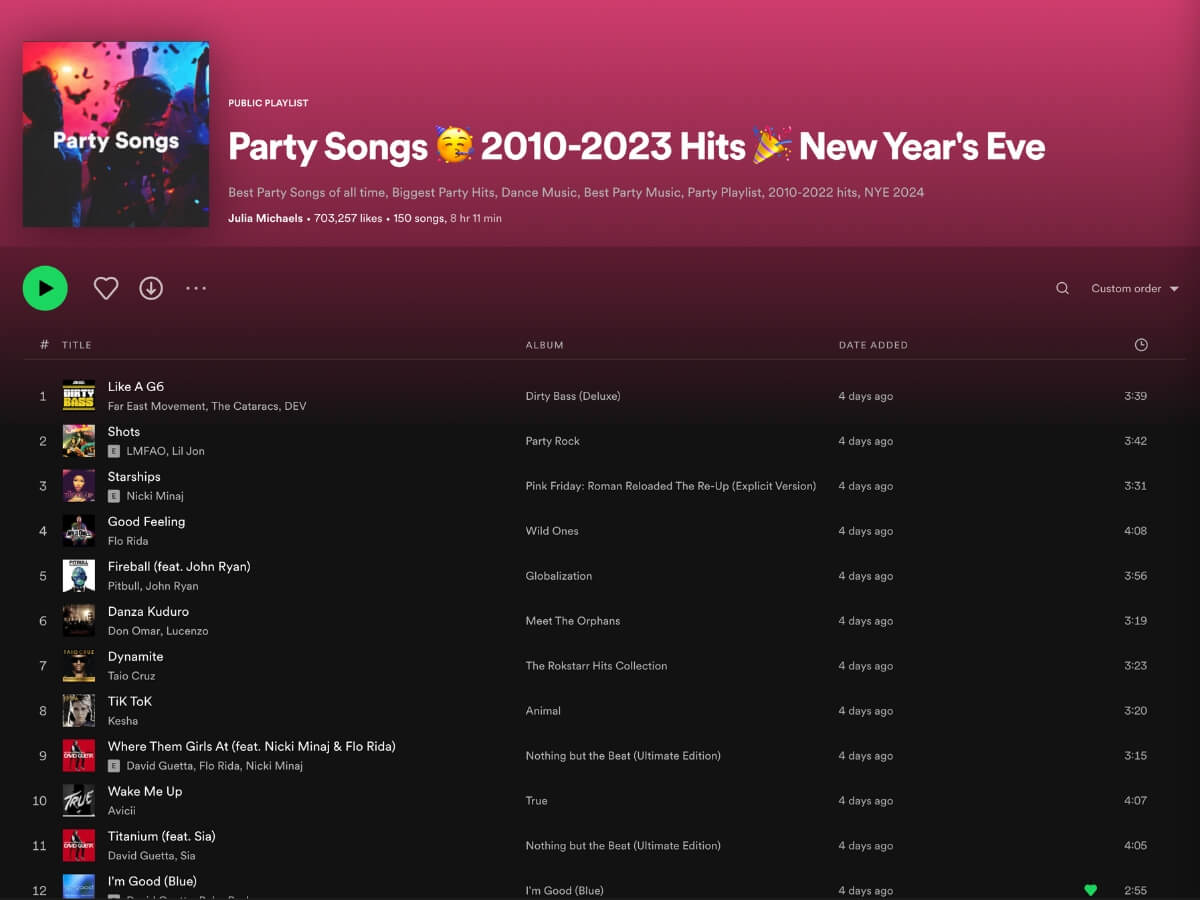The width and height of the screenshot is (1200, 900).
Task: Click the duration clock column header
Action: pyautogui.click(x=1141, y=345)
